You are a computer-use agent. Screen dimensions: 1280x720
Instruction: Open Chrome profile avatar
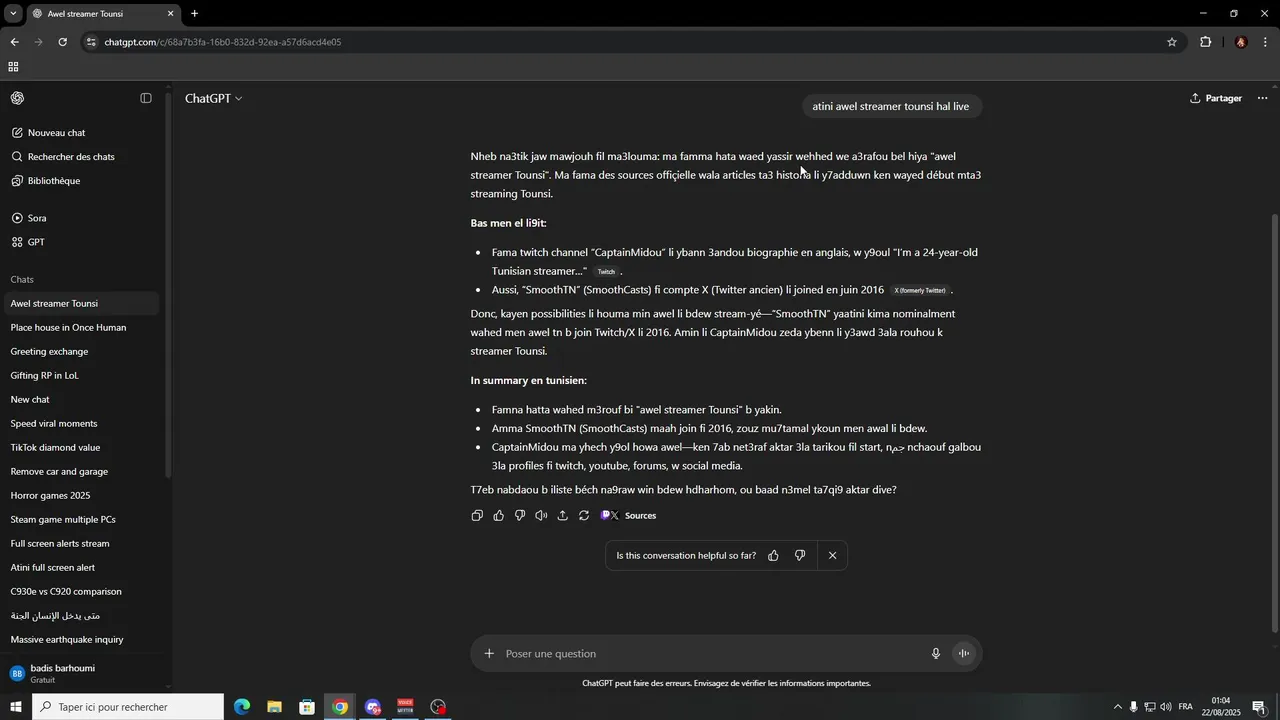pos(1241,42)
